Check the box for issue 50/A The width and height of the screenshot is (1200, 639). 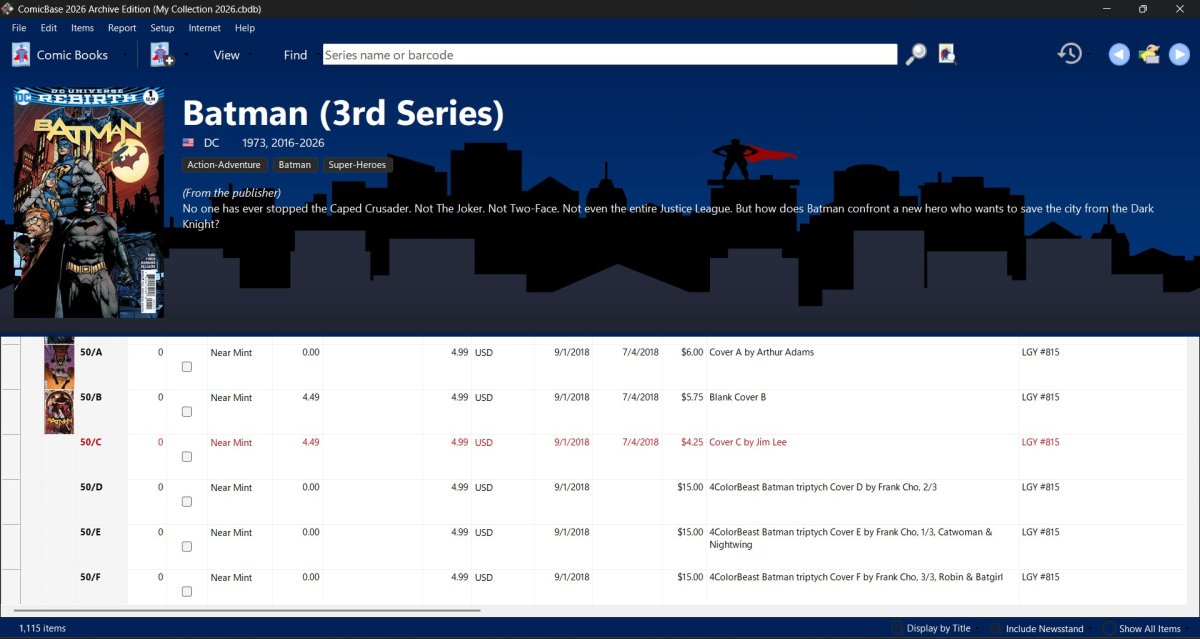187,367
